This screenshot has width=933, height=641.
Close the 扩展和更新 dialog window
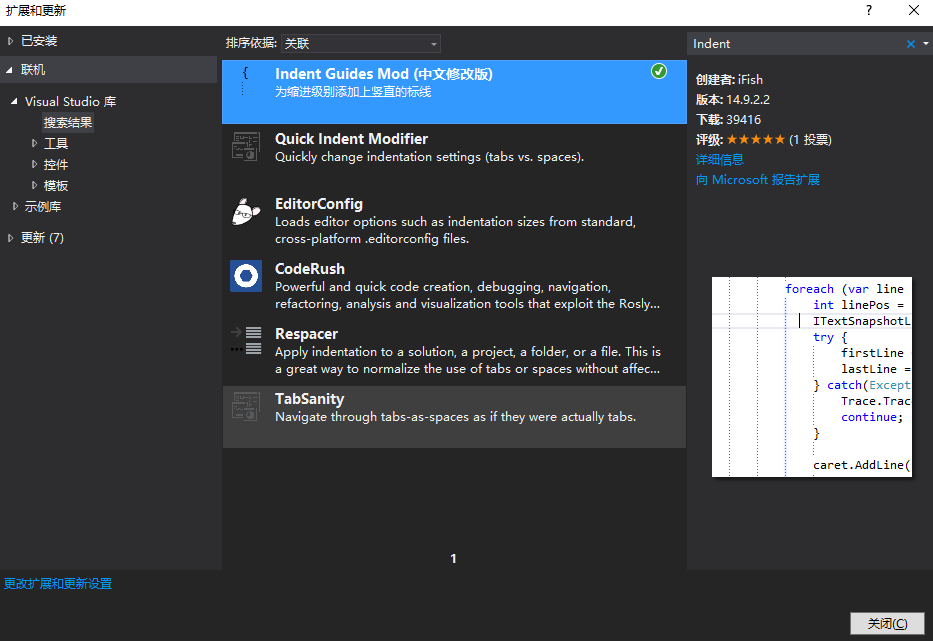pos(914,10)
